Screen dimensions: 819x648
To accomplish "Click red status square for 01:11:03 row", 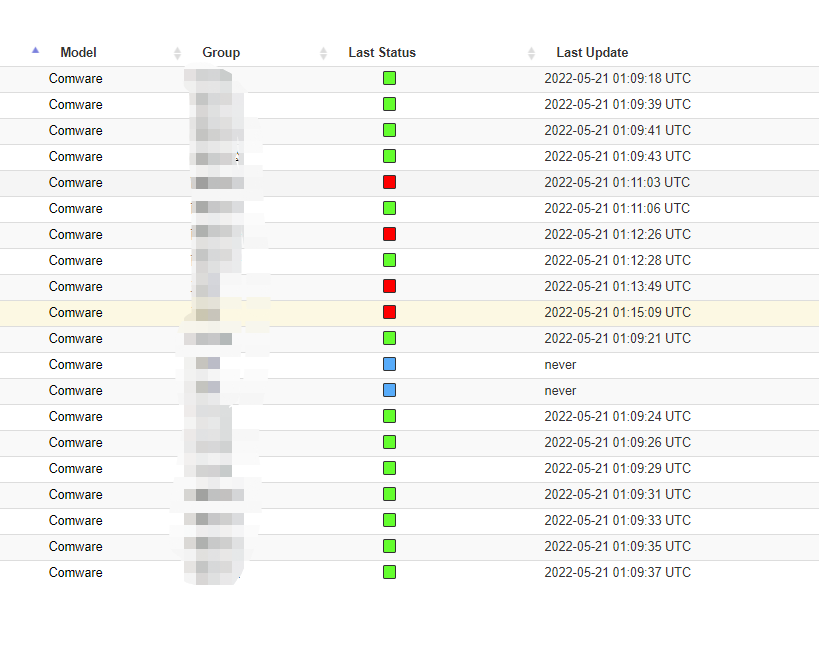I will pyautogui.click(x=389, y=182).
